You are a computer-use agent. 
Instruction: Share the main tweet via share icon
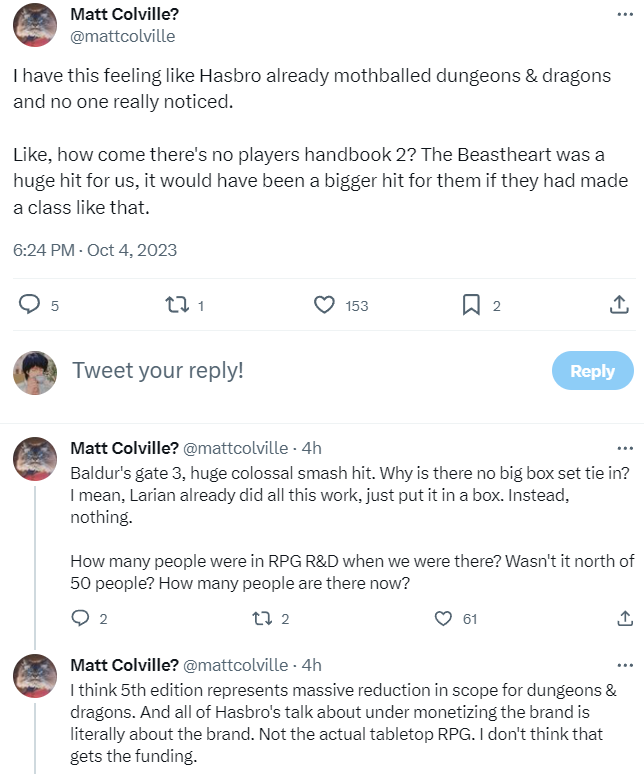619,305
